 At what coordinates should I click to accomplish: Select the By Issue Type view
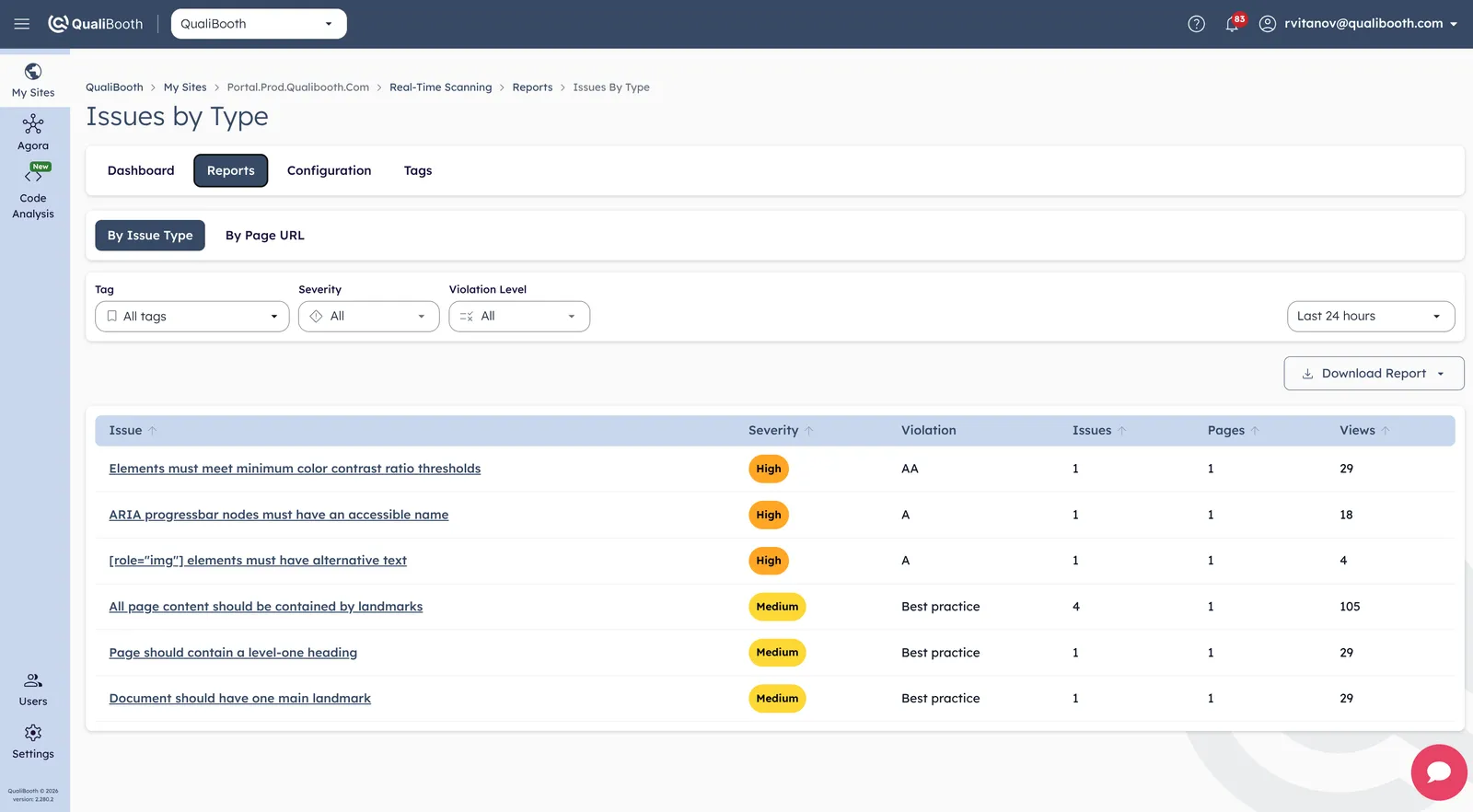pos(150,236)
